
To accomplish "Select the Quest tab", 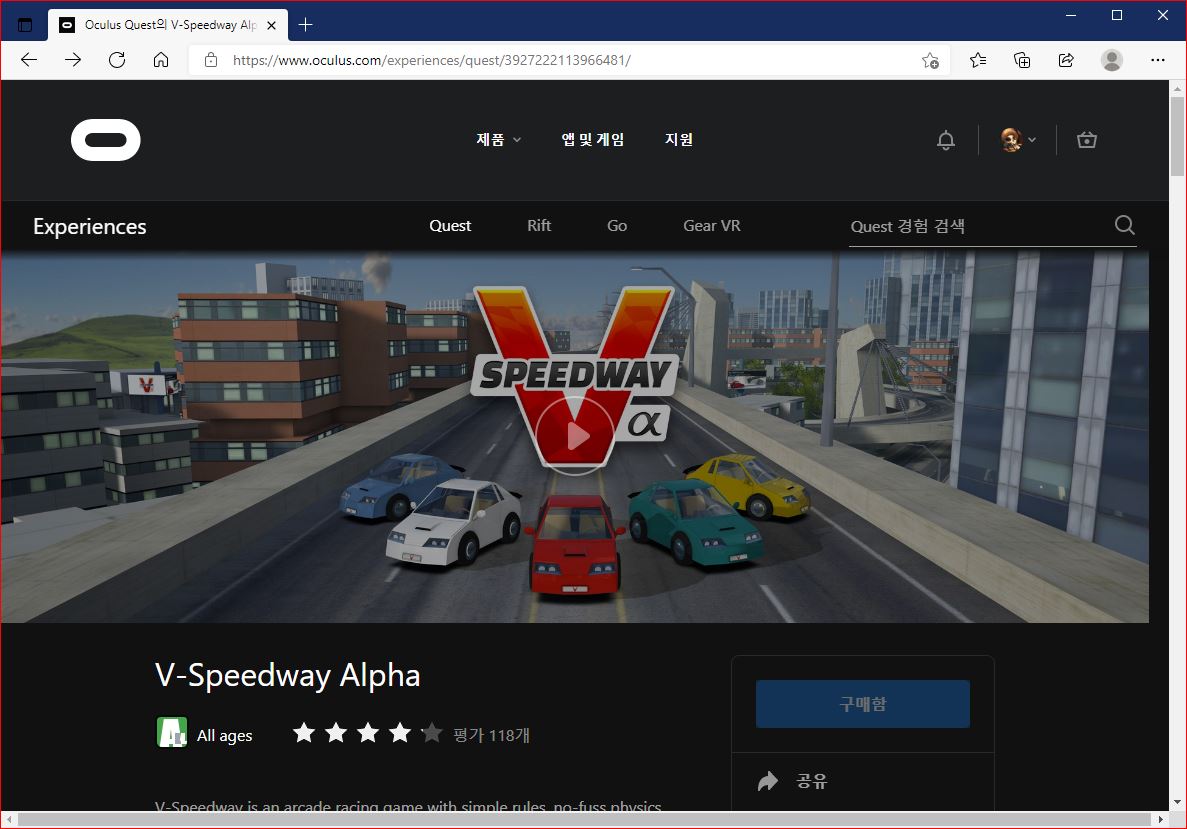I will coord(450,226).
